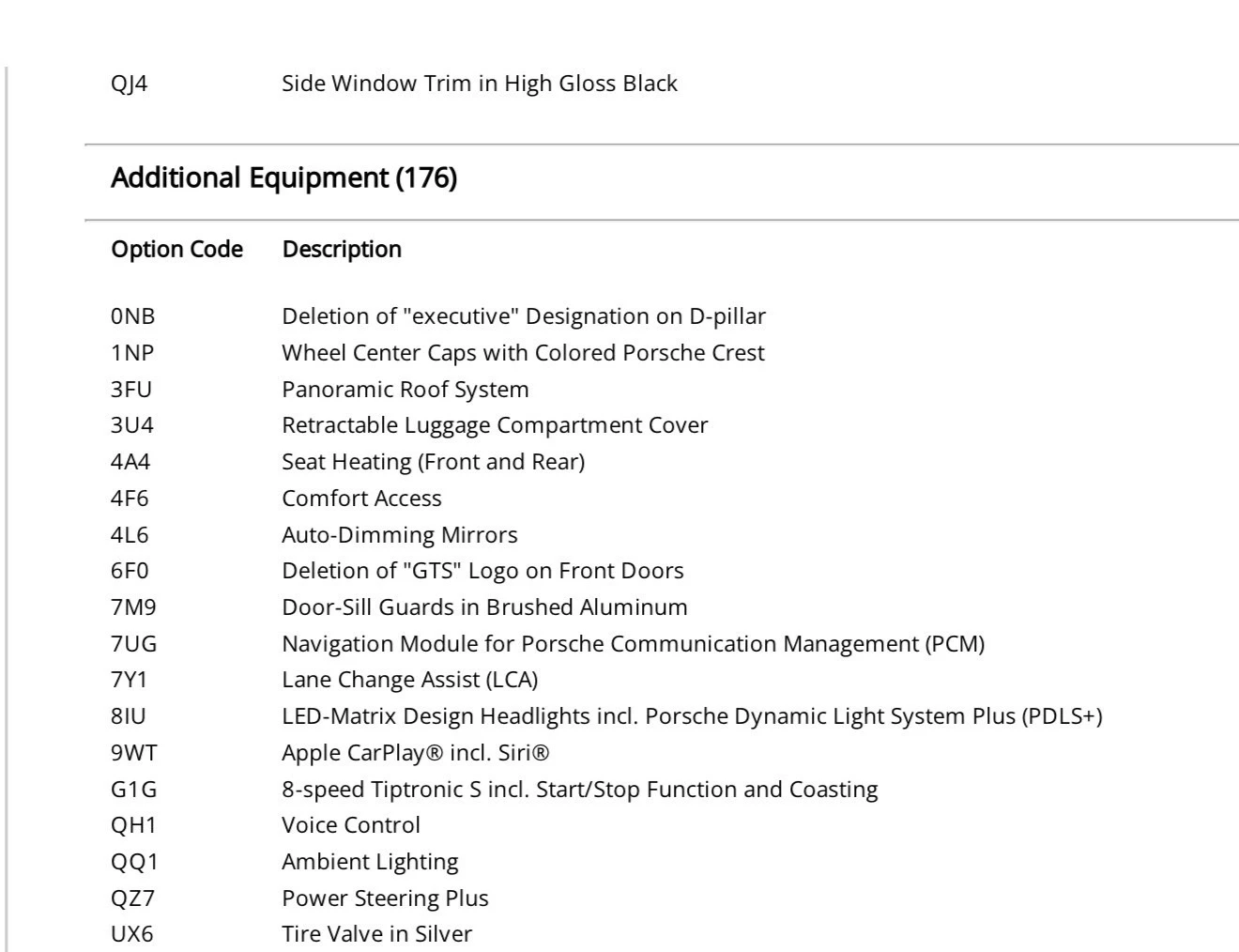This screenshot has width=1239, height=952.
Task: Select the LED-Matrix Design Headlights description
Action: [692, 716]
